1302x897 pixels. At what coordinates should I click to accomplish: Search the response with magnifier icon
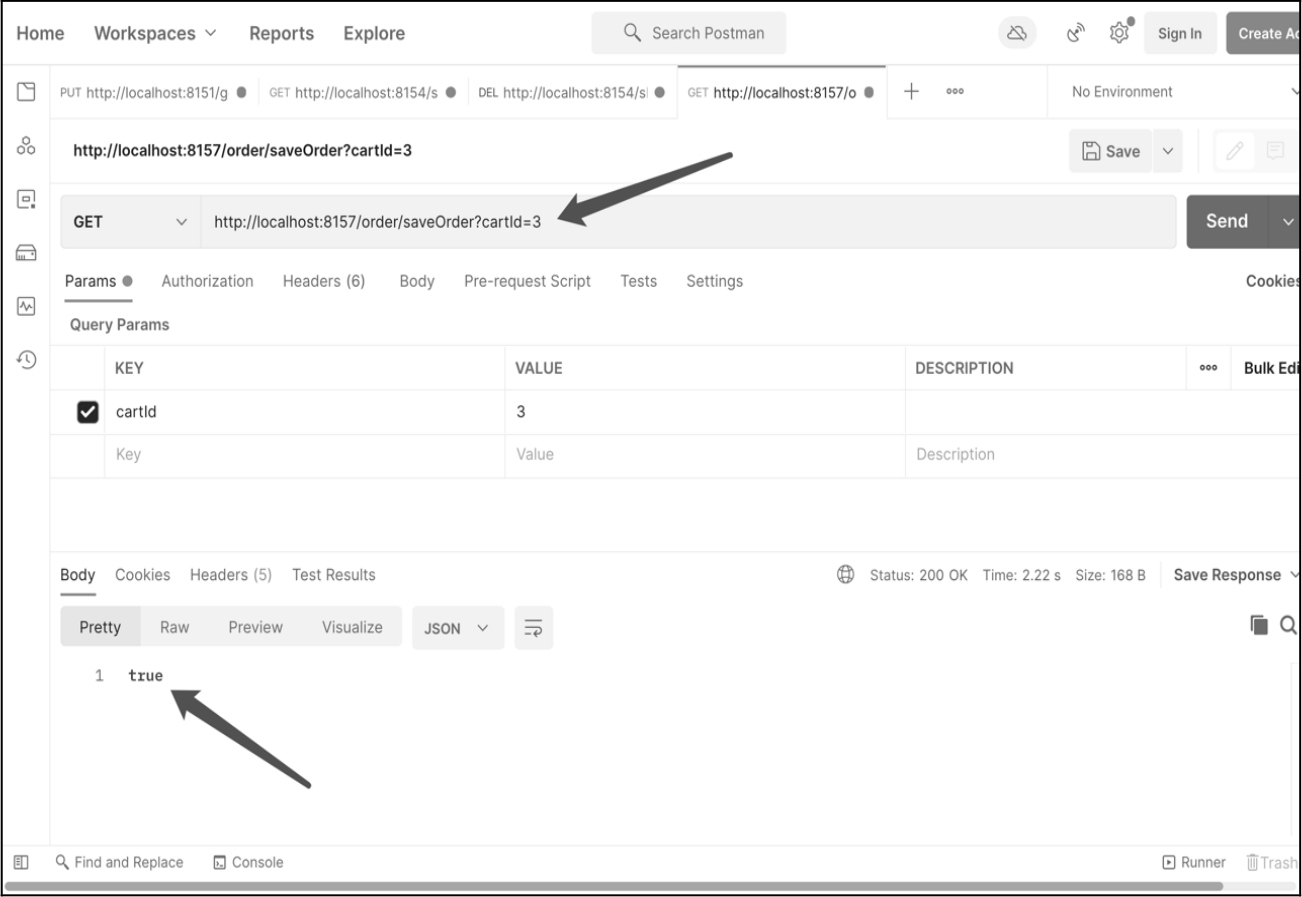tap(1289, 625)
